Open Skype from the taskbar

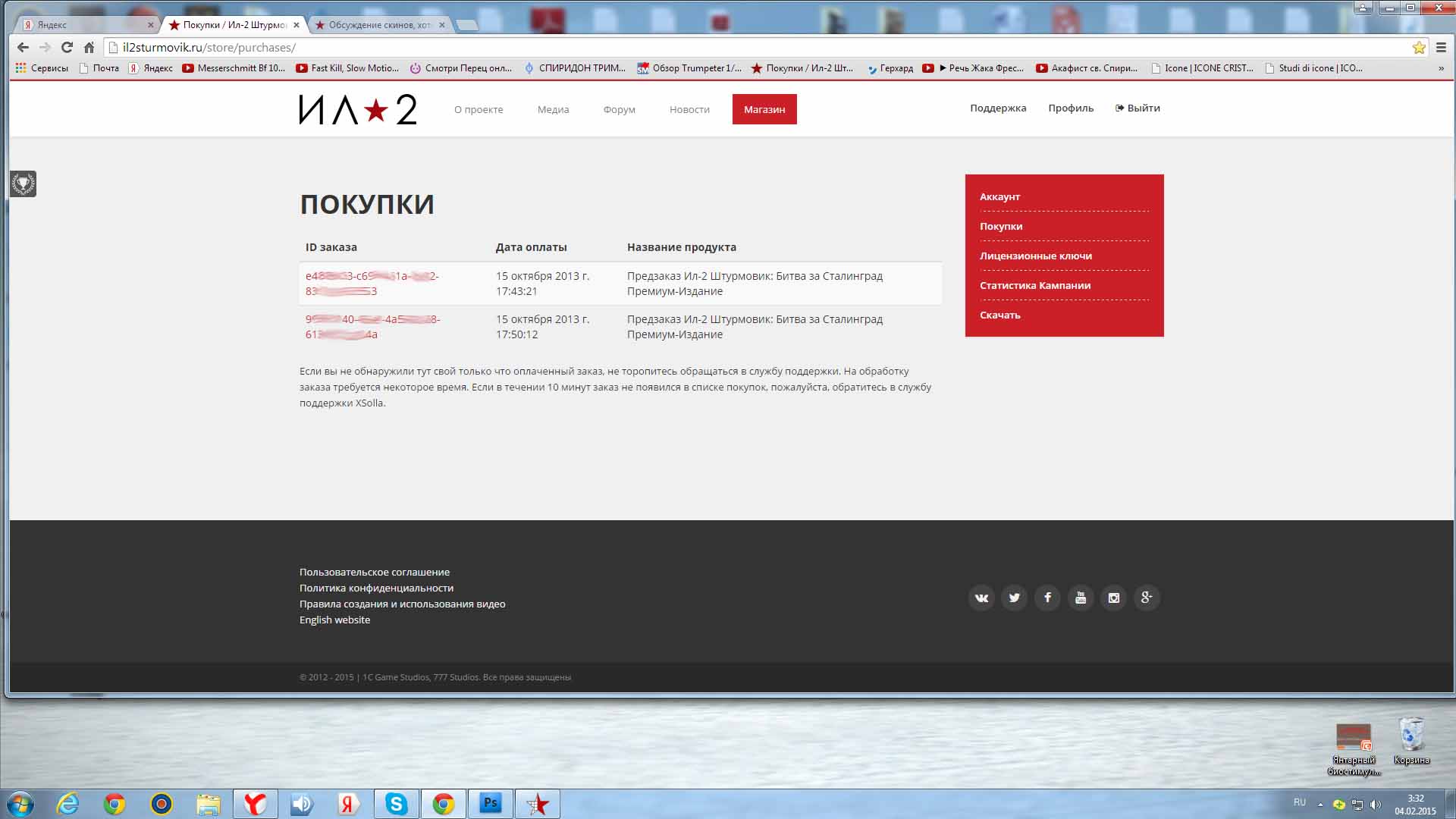click(x=396, y=804)
